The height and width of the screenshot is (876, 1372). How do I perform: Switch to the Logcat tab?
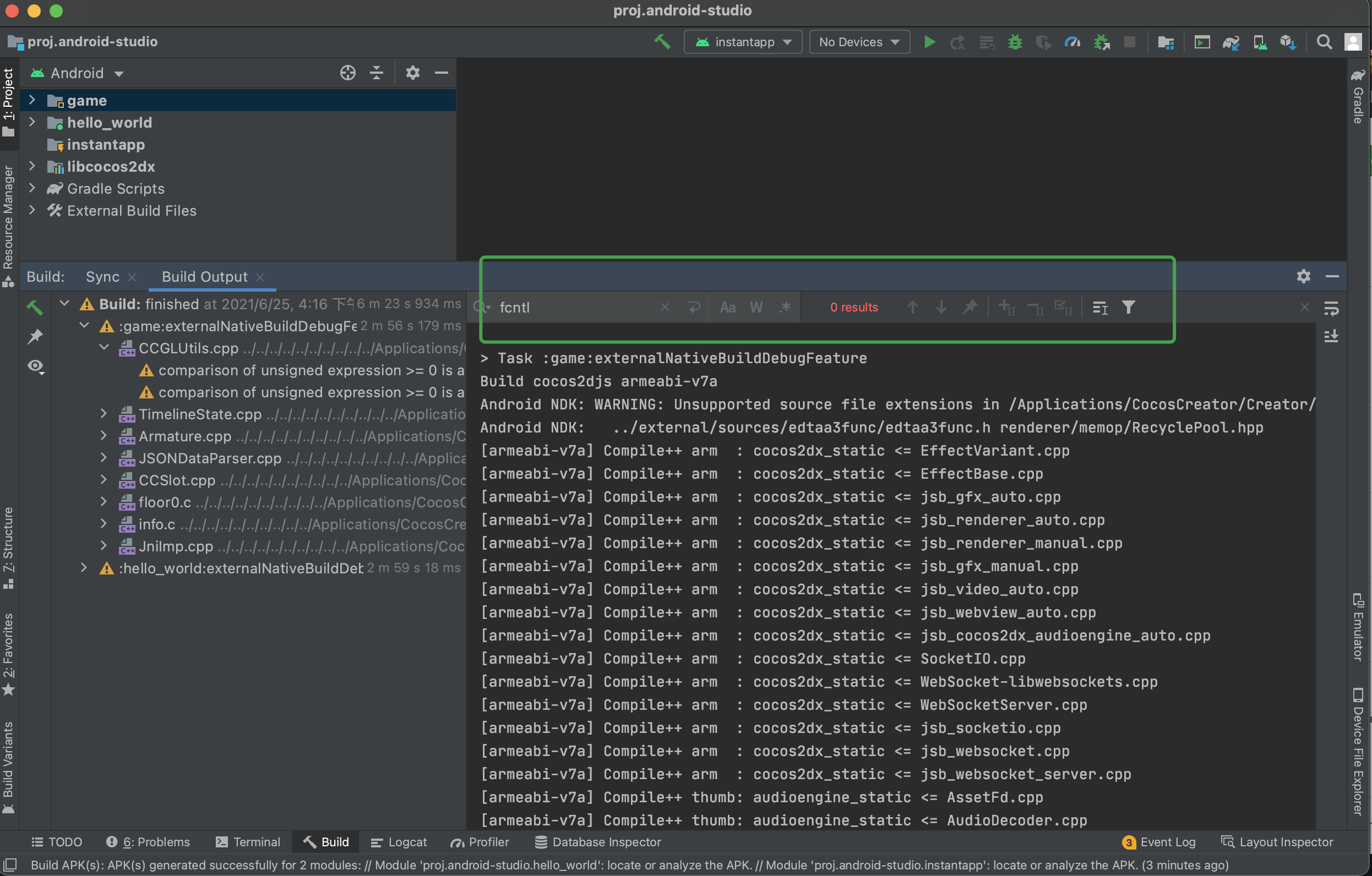398,842
